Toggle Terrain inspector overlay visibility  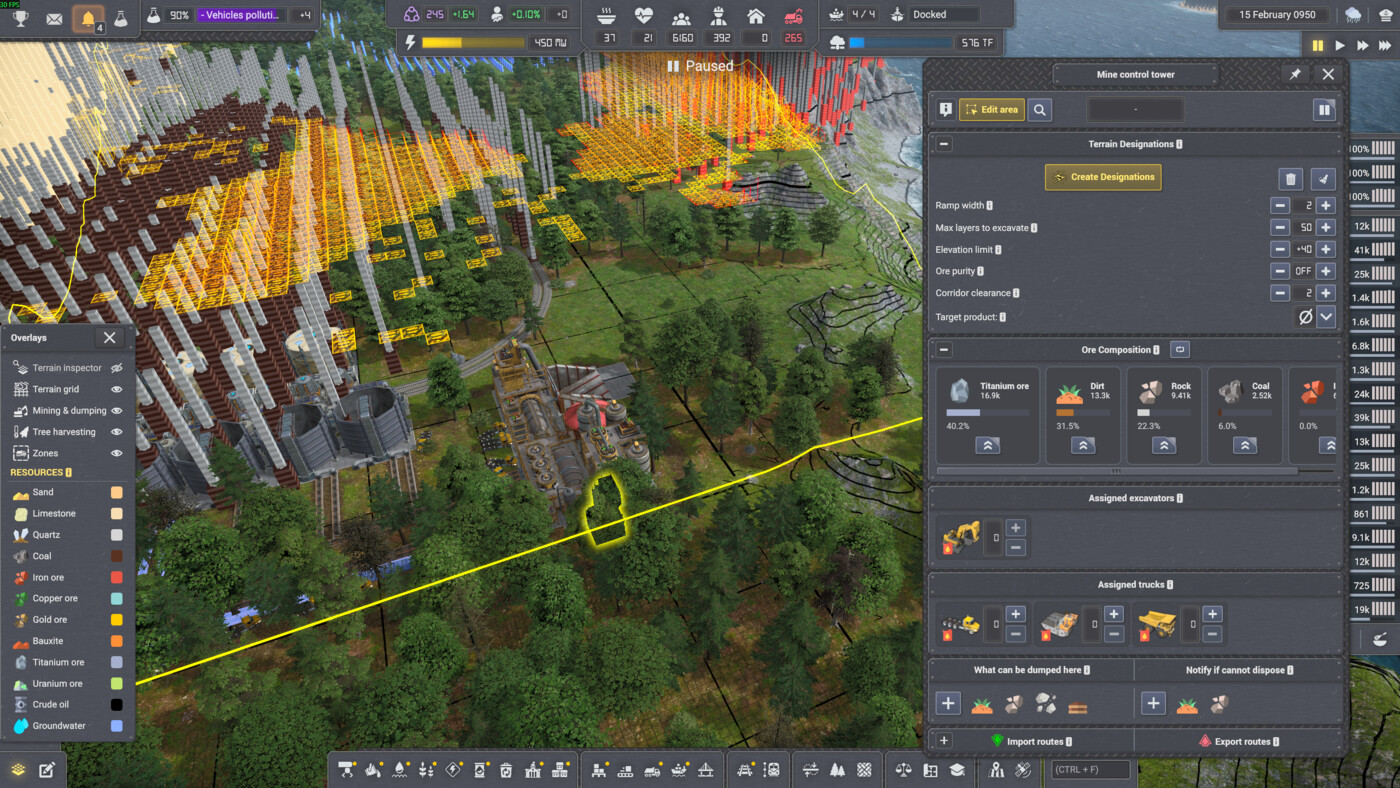click(117, 368)
